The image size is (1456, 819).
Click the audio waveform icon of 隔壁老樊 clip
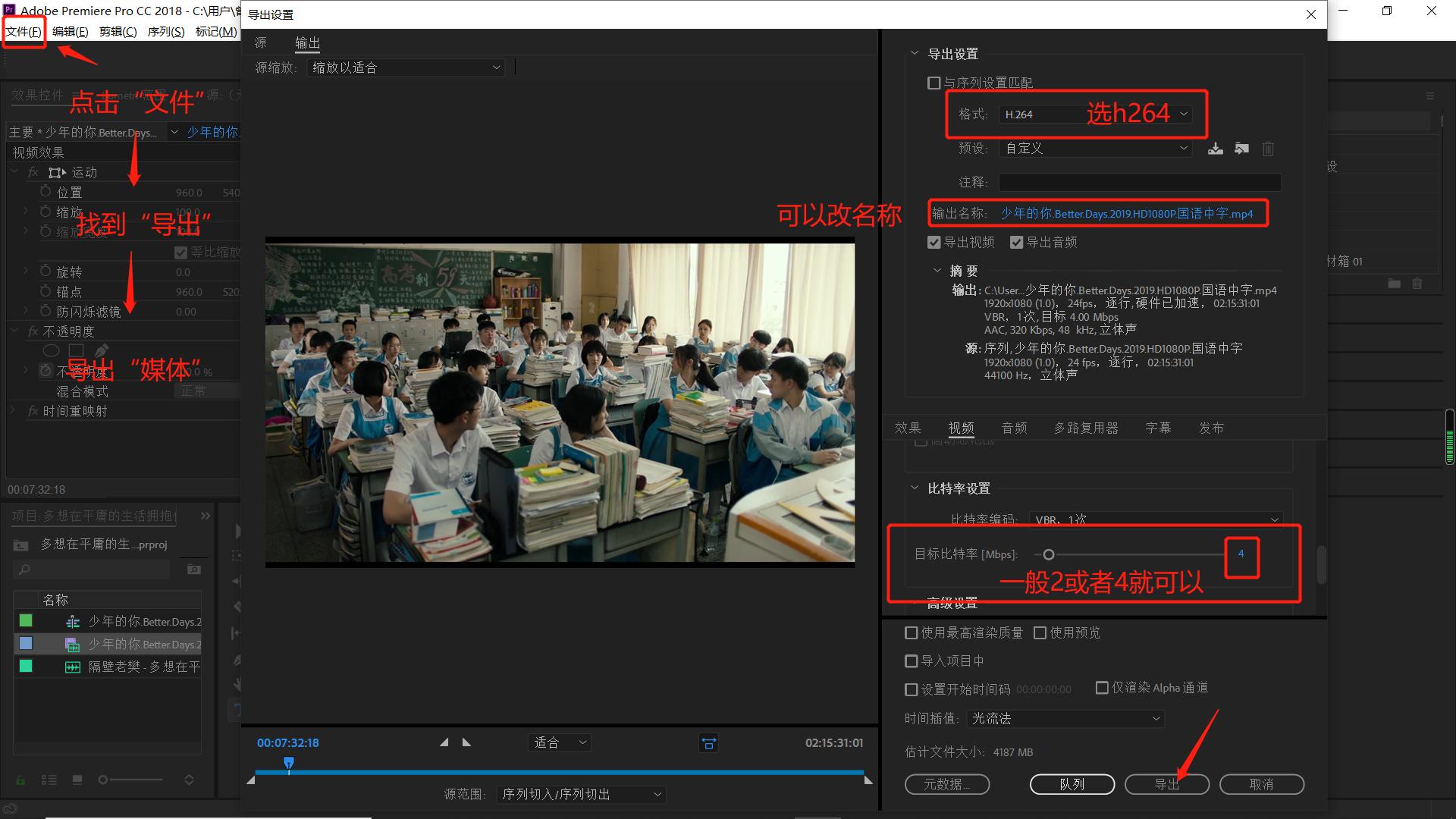73,667
